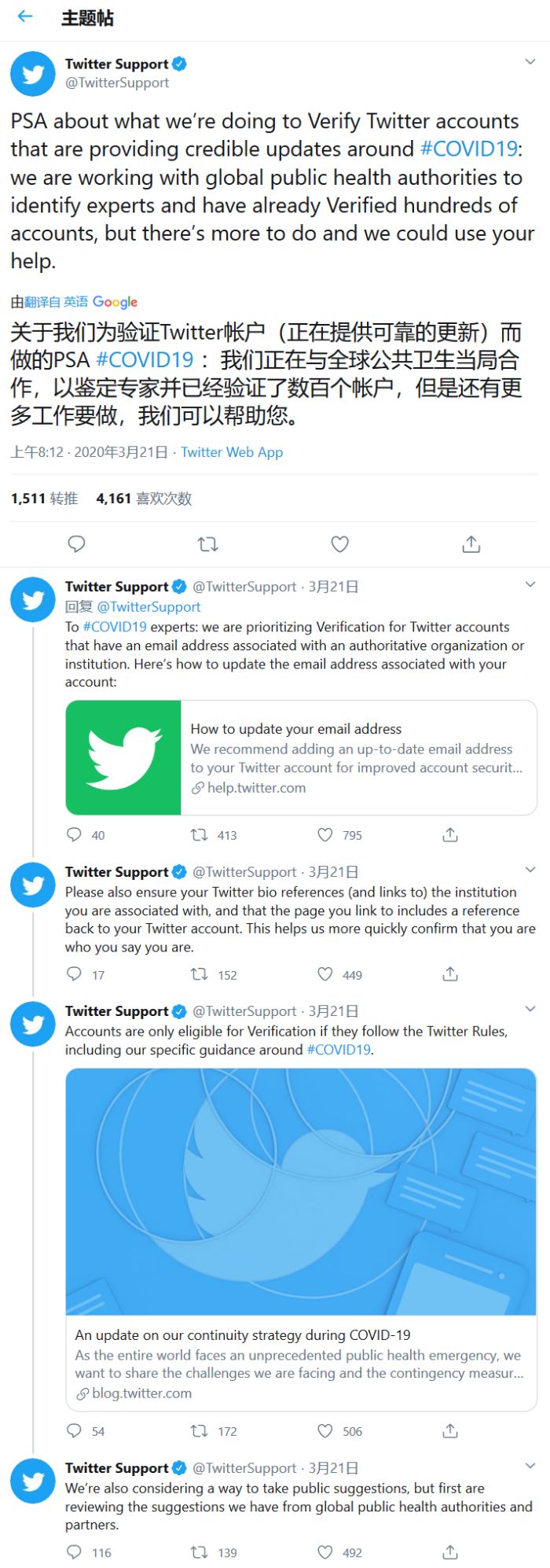The width and height of the screenshot is (550, 1568).
Task: Retweet the main PSA tweet
Action: coord(207,543)
